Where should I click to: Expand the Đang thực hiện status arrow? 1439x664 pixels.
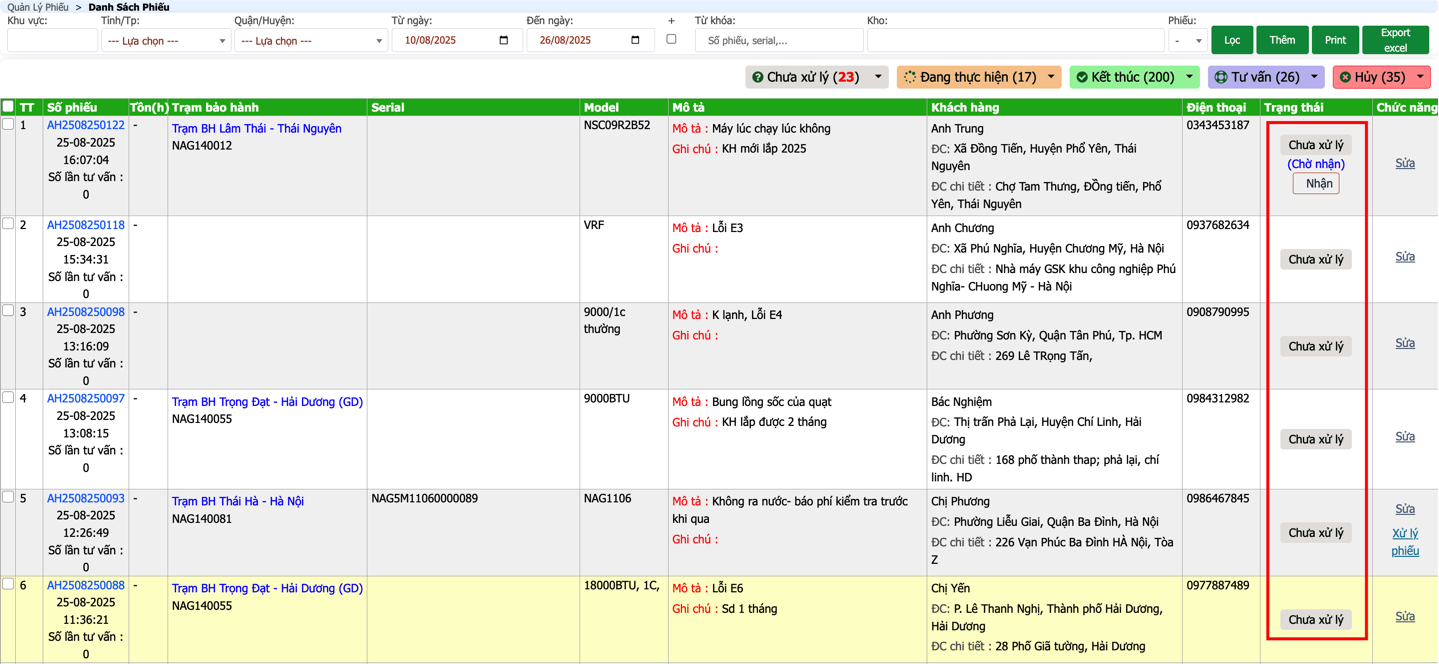tap(1051, 77)
